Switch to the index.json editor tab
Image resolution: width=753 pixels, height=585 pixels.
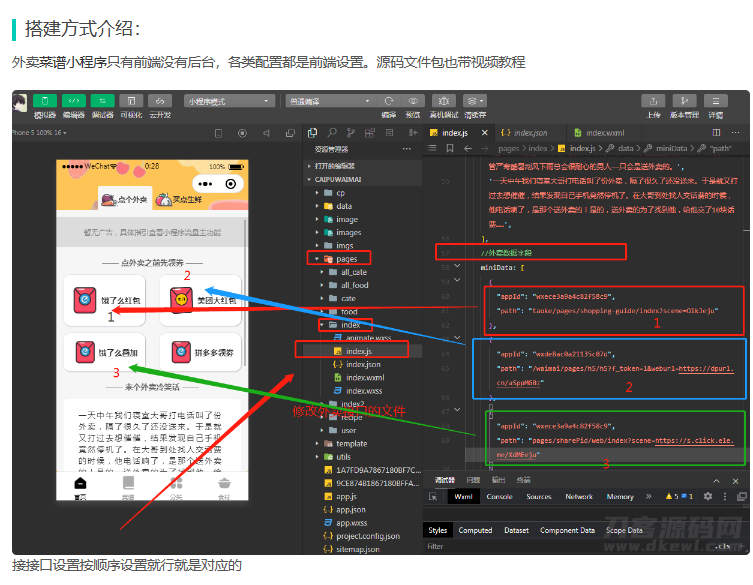pos(529,132)
